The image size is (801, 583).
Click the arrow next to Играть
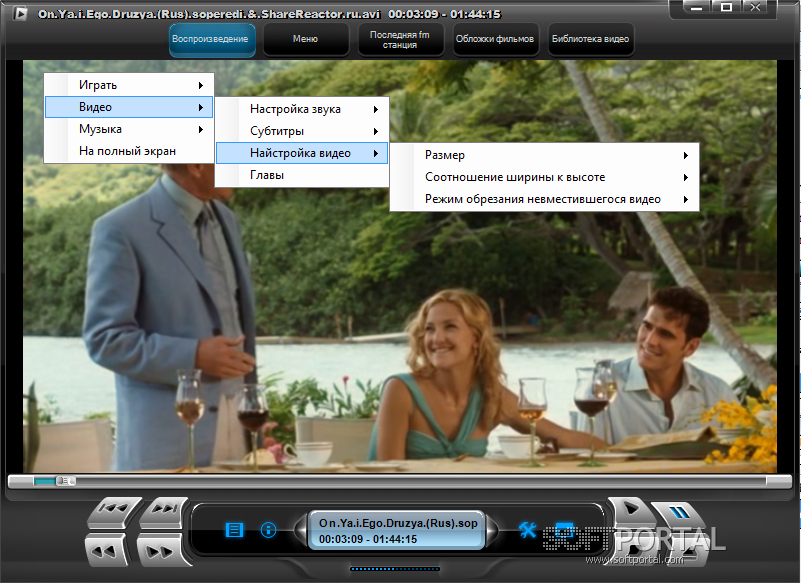[x=201, y=85]
